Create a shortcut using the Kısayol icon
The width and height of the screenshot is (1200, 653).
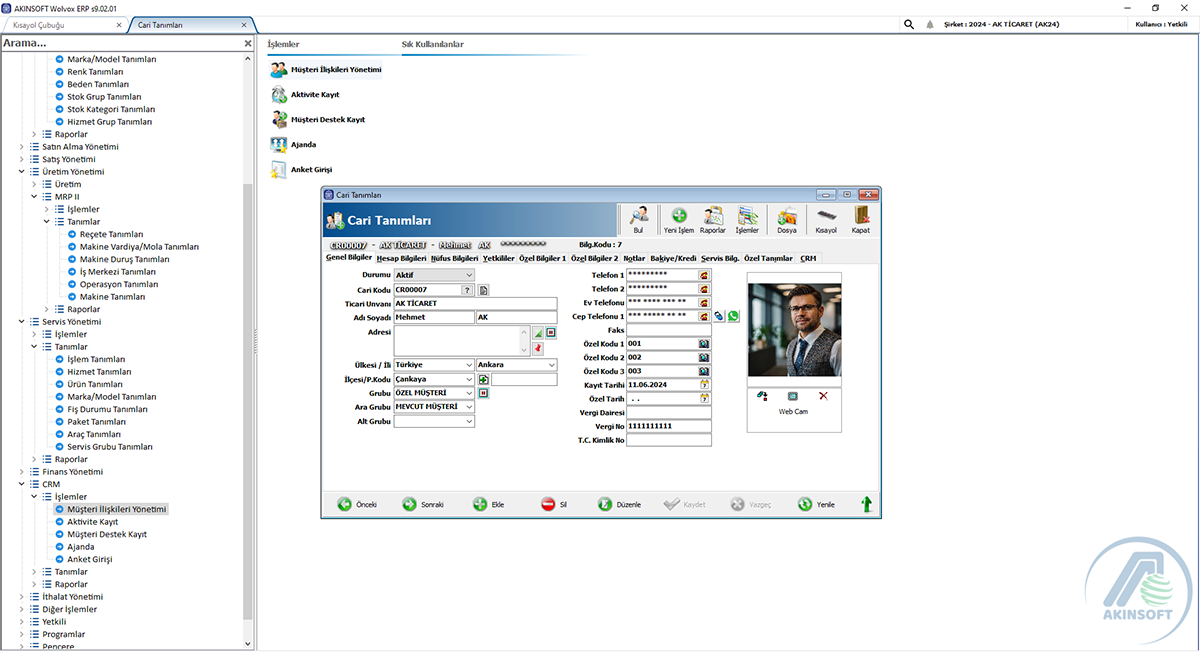tap(824, 214)
